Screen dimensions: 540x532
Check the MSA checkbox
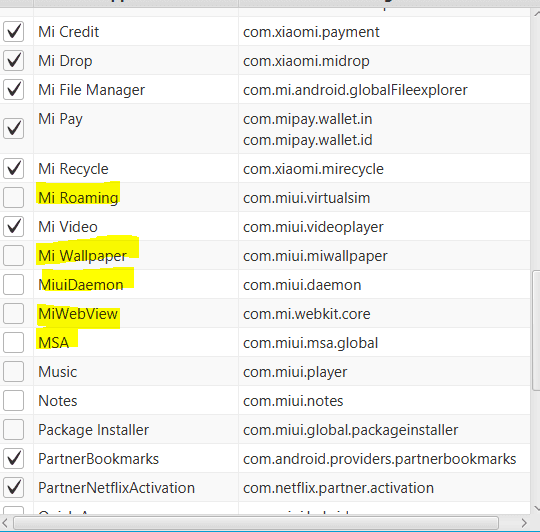coord(13,343)
